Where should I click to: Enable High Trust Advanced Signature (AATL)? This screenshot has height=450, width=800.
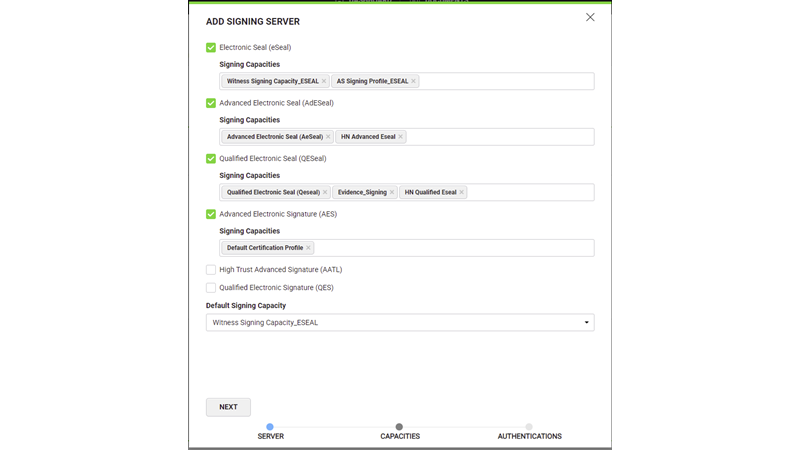[x=211, y=270]
